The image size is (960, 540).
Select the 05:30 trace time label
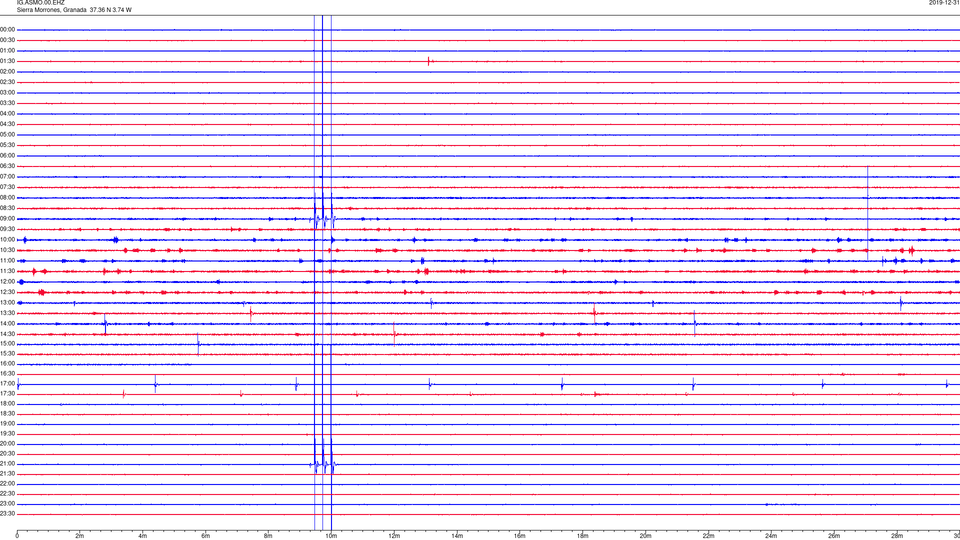pos(7,144)
